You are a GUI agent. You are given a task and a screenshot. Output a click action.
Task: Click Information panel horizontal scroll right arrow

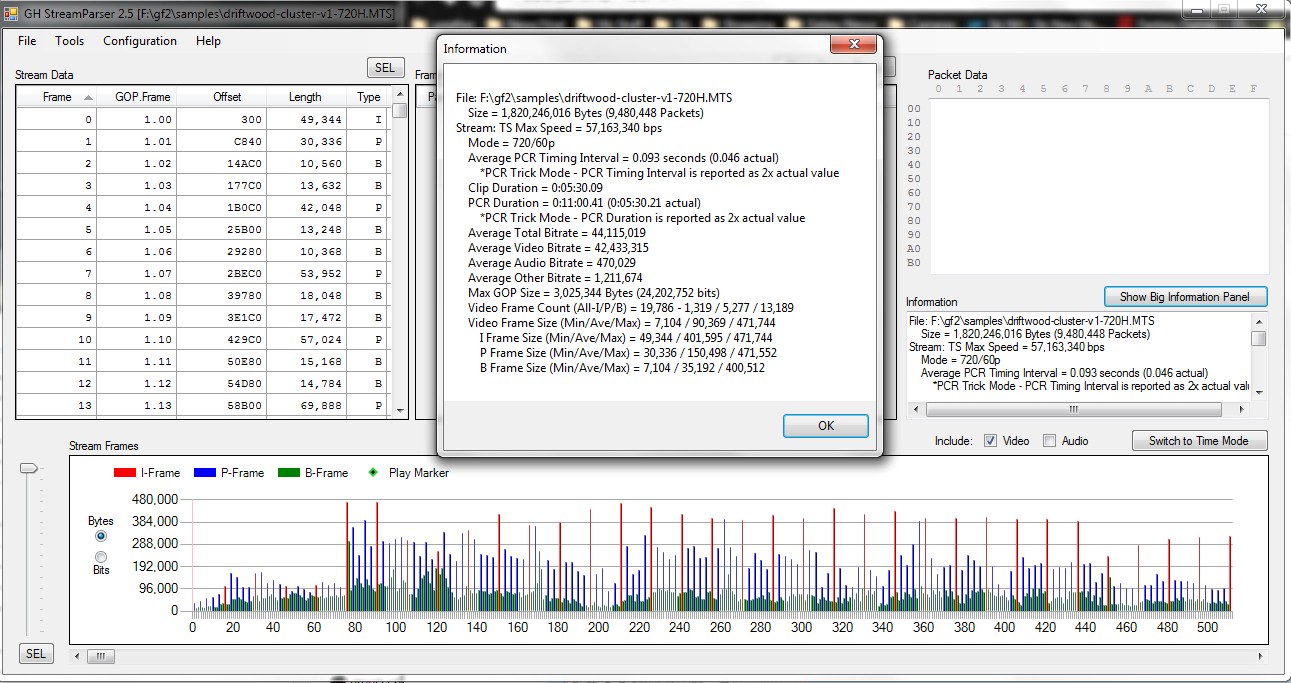(x=1243, y=409)
